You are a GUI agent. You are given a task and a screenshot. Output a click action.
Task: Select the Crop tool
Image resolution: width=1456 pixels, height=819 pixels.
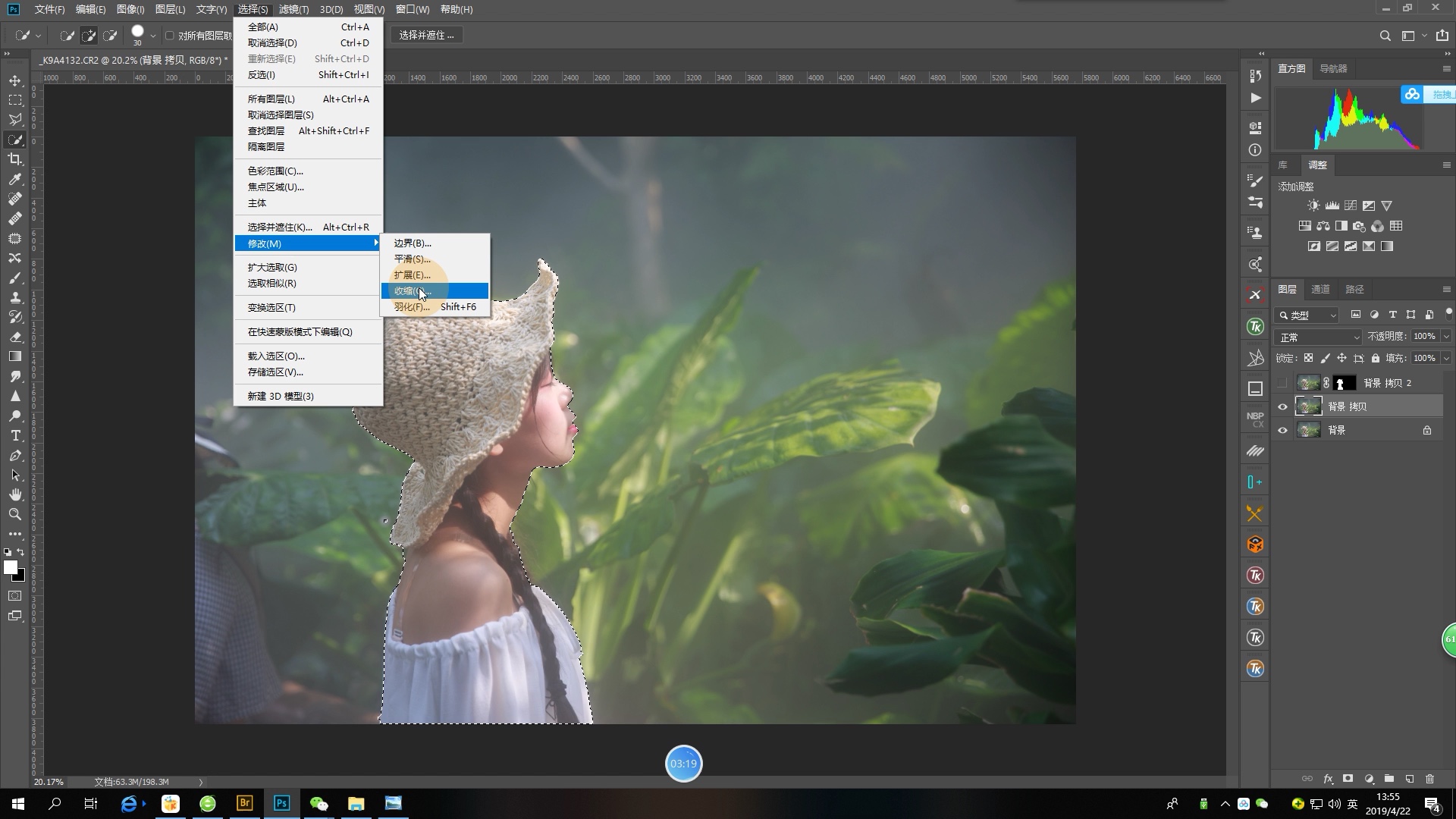[x=15, y=159]
